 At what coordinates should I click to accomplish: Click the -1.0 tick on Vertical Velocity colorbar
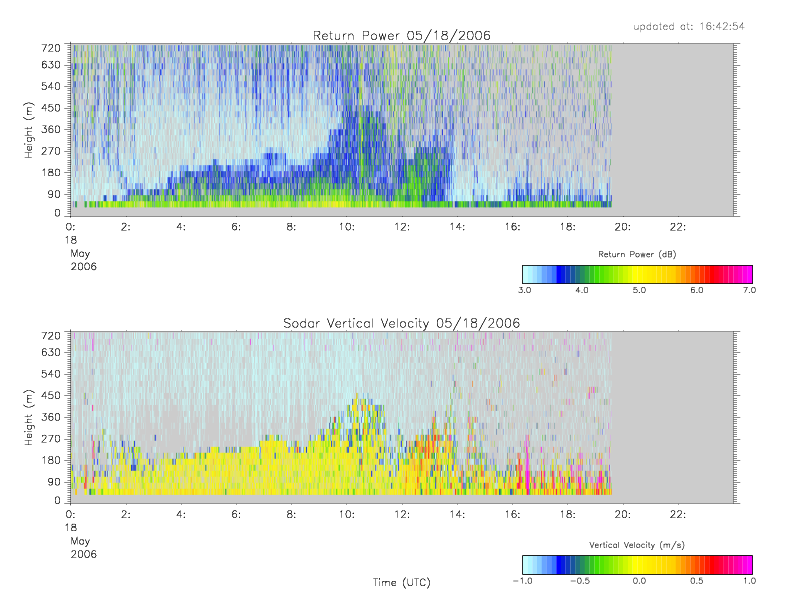coord(523,581)
